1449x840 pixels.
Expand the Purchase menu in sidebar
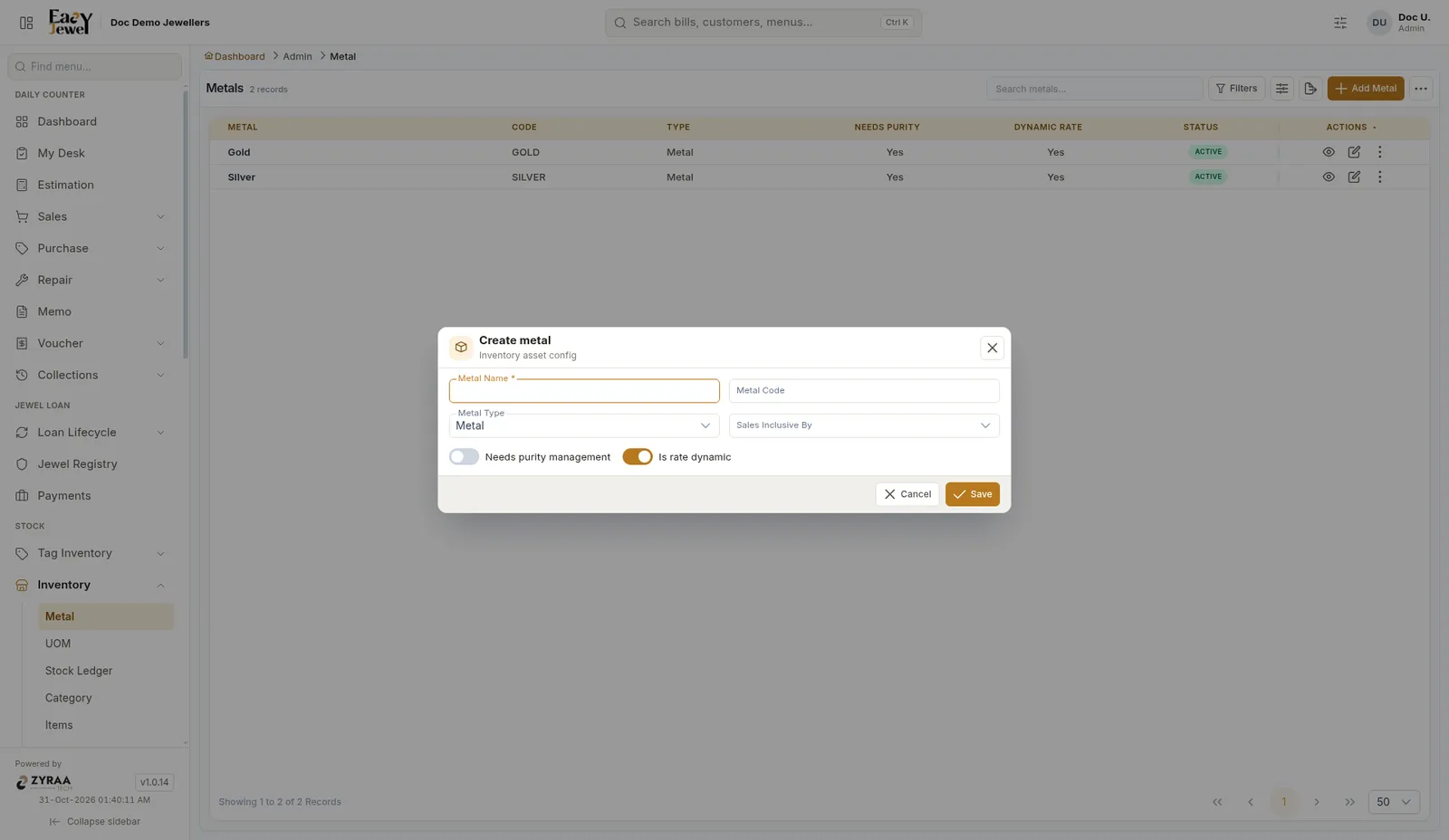tap(91, 248)
